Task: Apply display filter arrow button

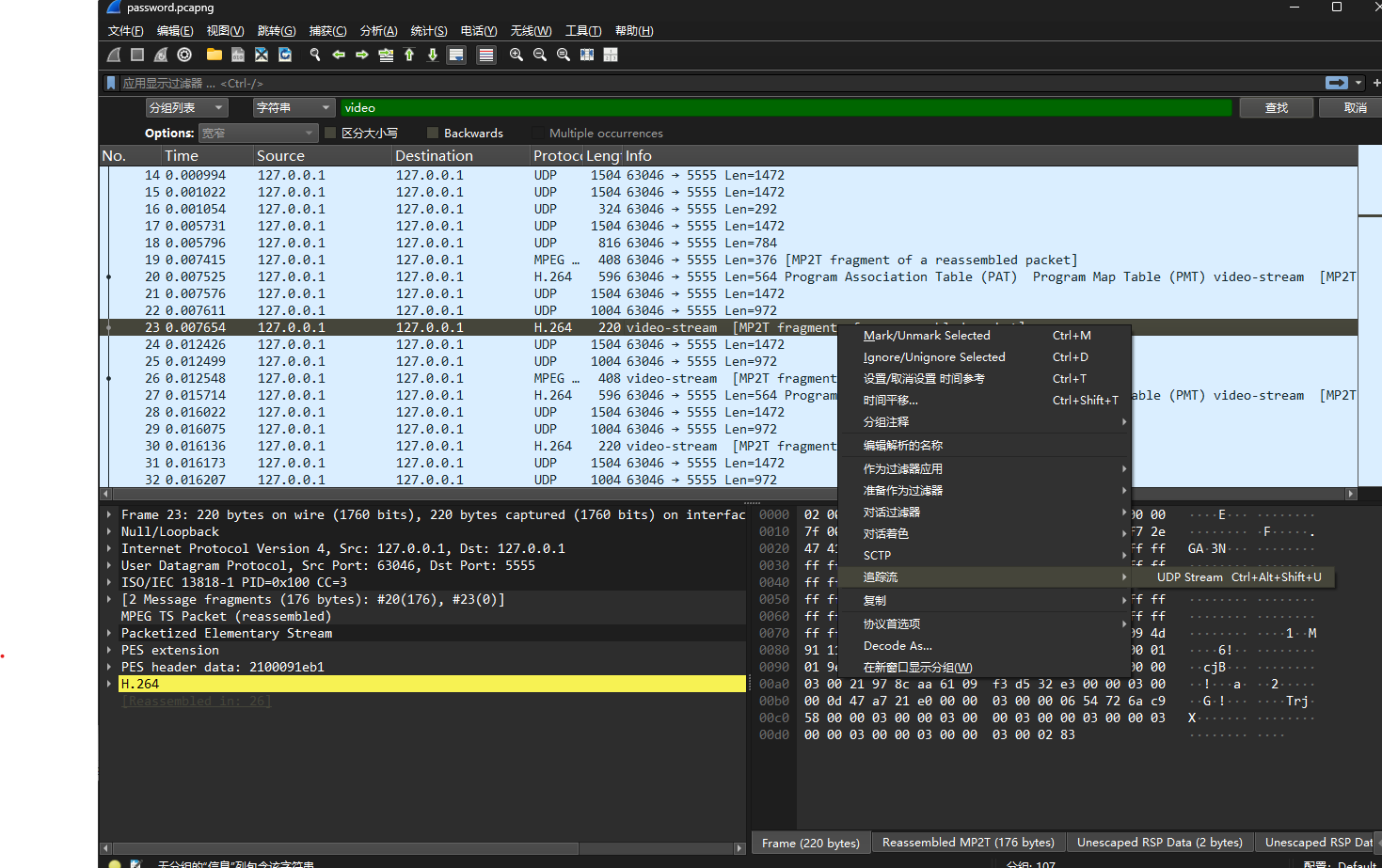Action: pyautogui.click(x=1337, y=83)
